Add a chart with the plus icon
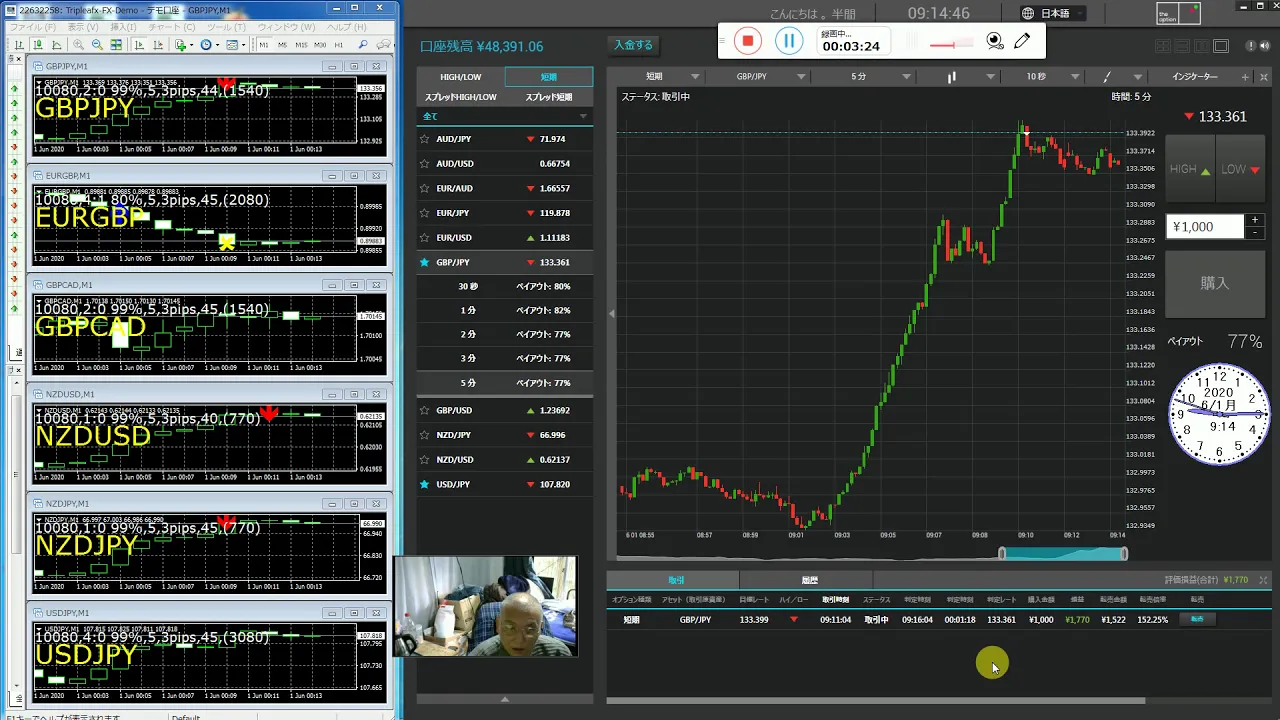The height and width of the screenshot is (720, 1280). click(x=1245, y=77)
